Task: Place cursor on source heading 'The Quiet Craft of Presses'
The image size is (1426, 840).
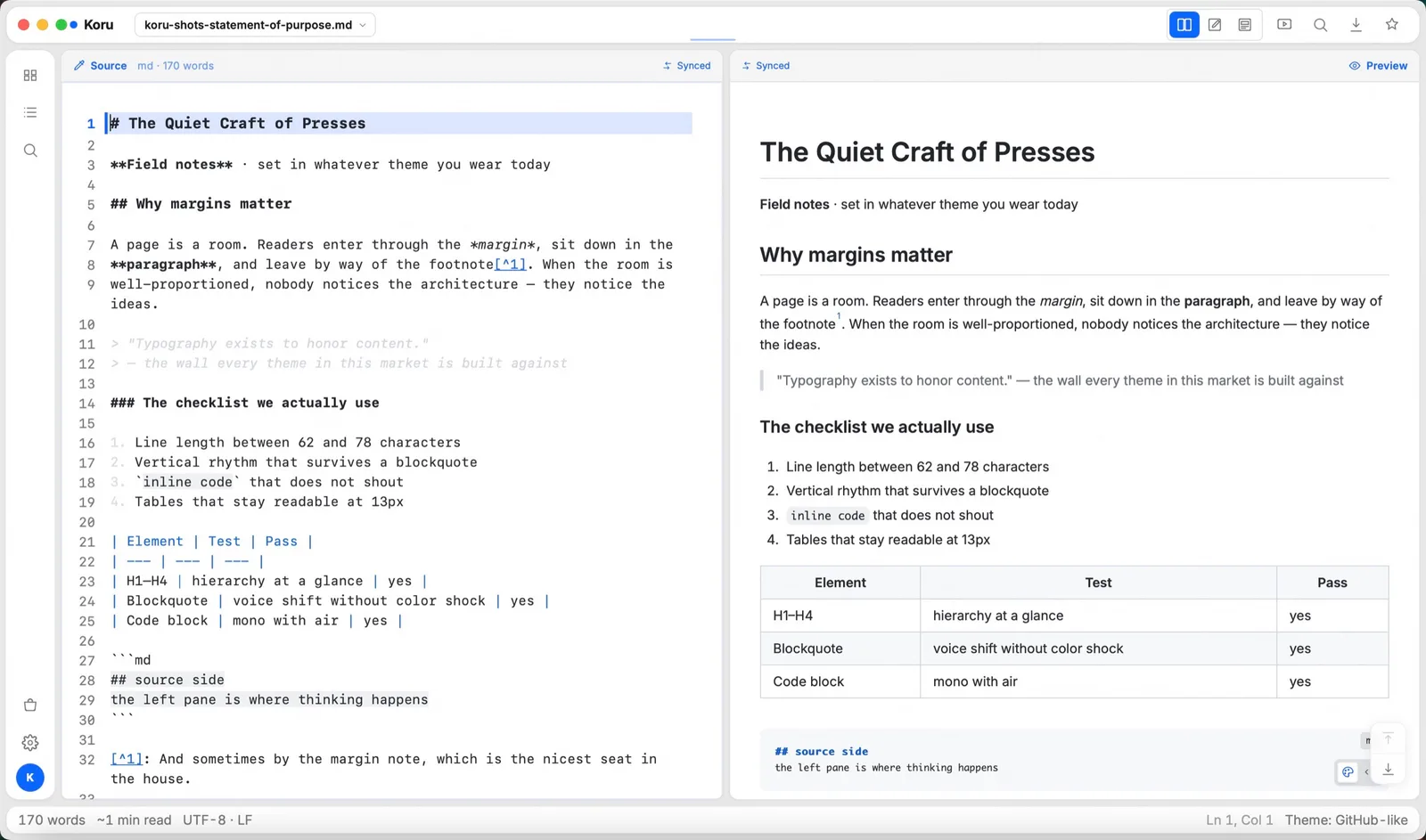Action: (247, 124)
